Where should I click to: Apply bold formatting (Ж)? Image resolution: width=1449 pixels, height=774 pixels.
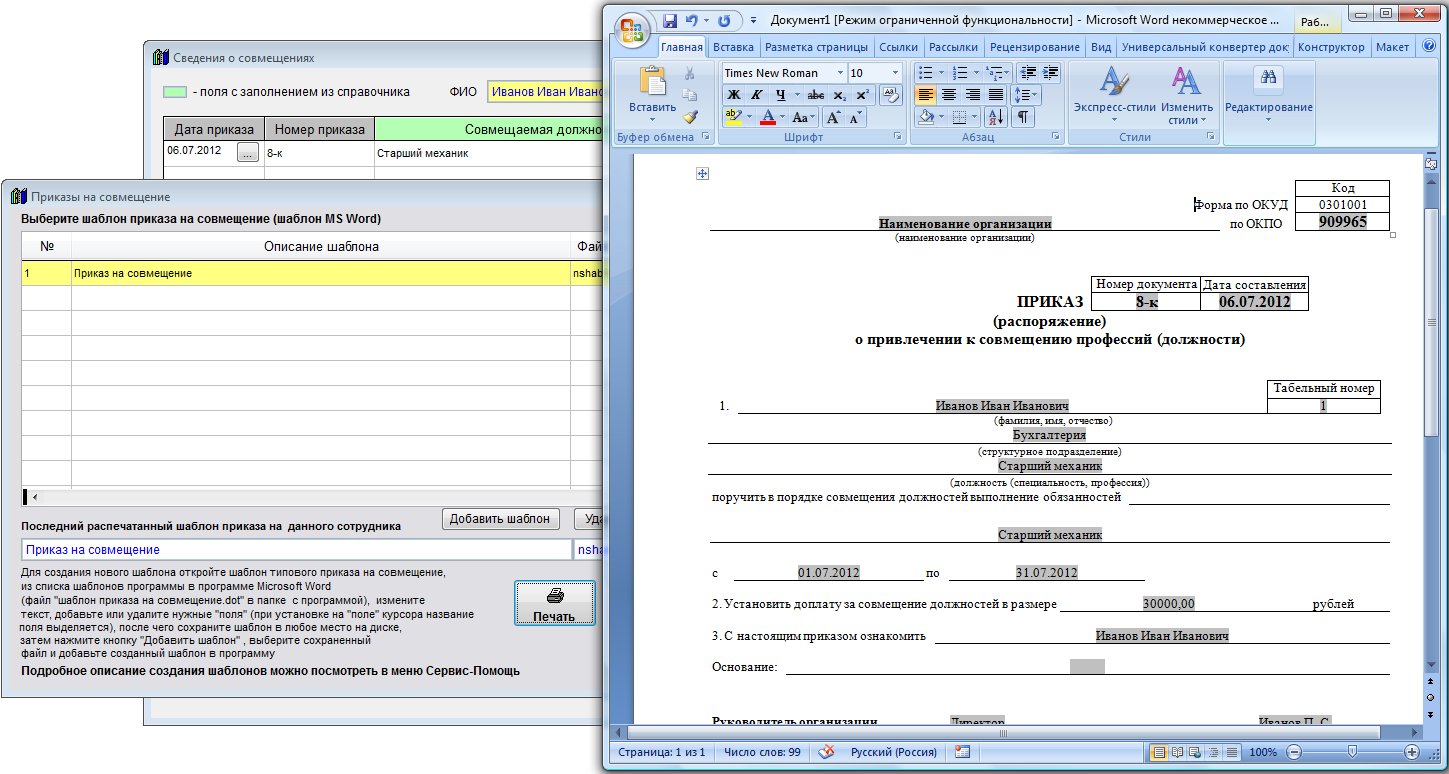pyautogui.click(x=733, y=95)
